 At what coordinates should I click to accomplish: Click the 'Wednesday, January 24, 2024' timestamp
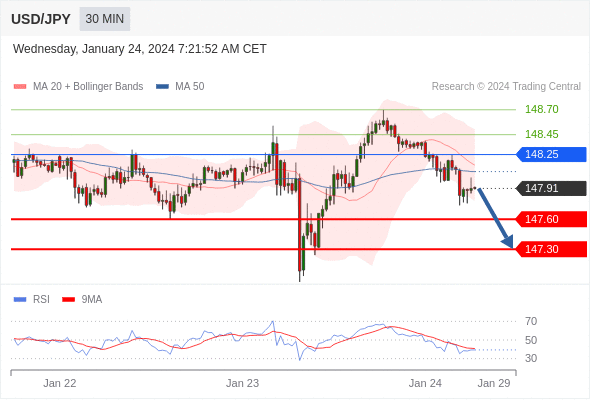coord(140,49)
